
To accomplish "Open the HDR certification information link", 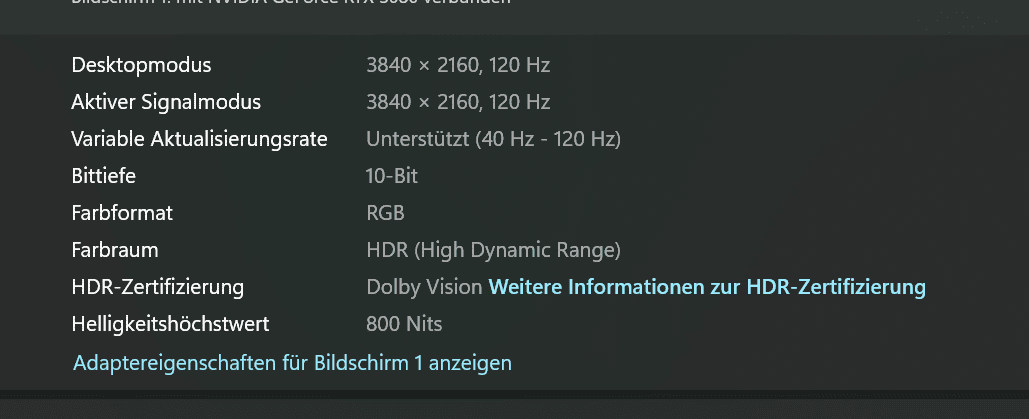I will 706,287.
